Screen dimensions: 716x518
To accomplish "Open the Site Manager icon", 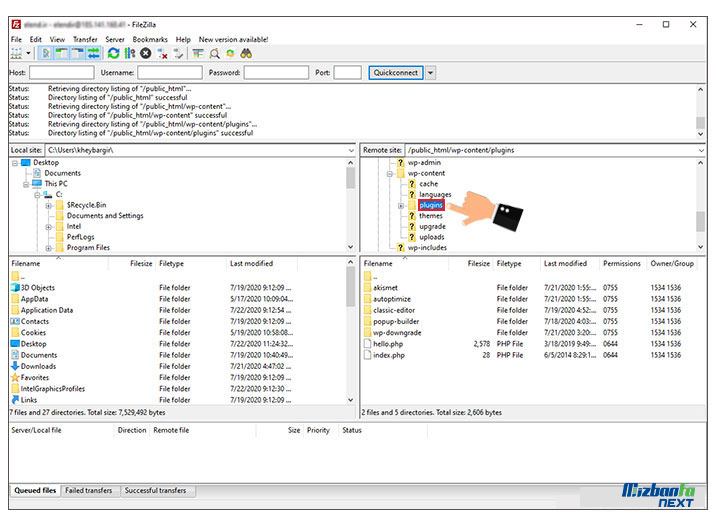I will (16, 54).
